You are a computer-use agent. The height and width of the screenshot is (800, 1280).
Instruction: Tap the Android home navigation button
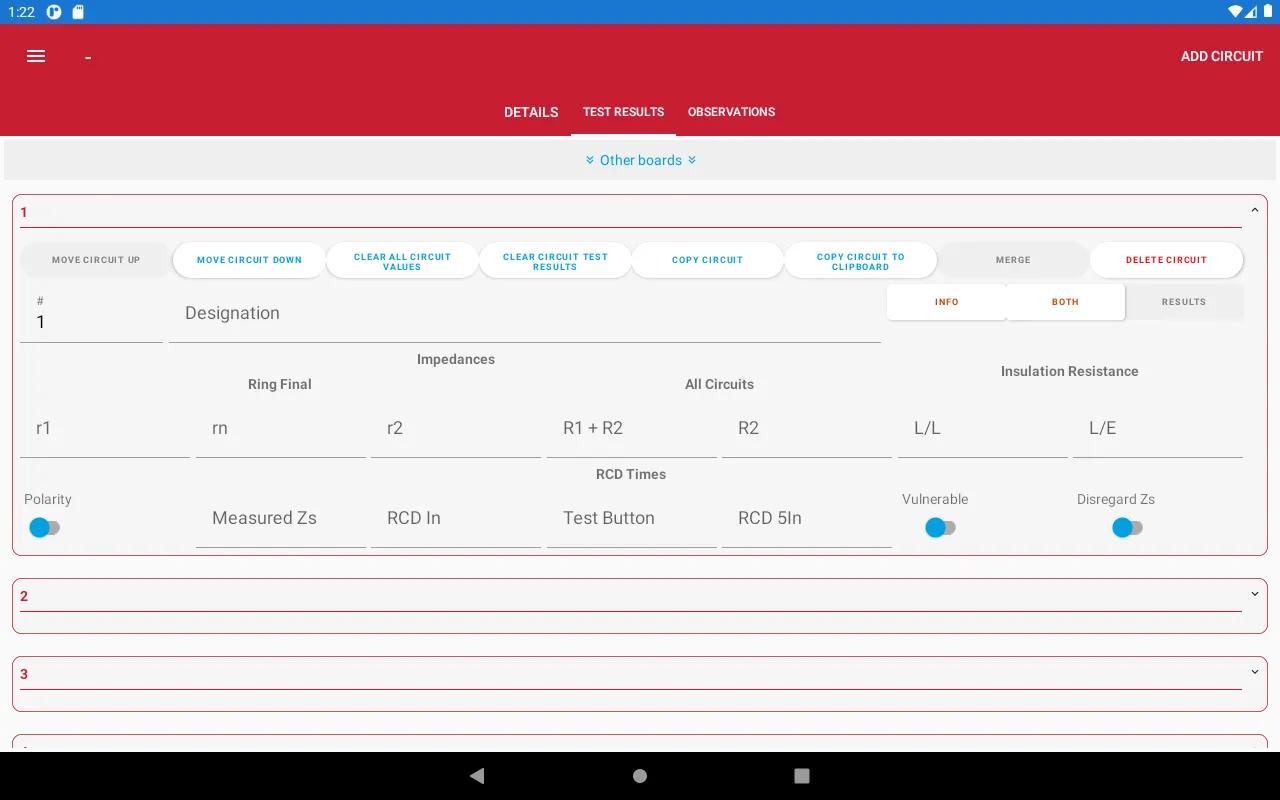click(639, 775)
